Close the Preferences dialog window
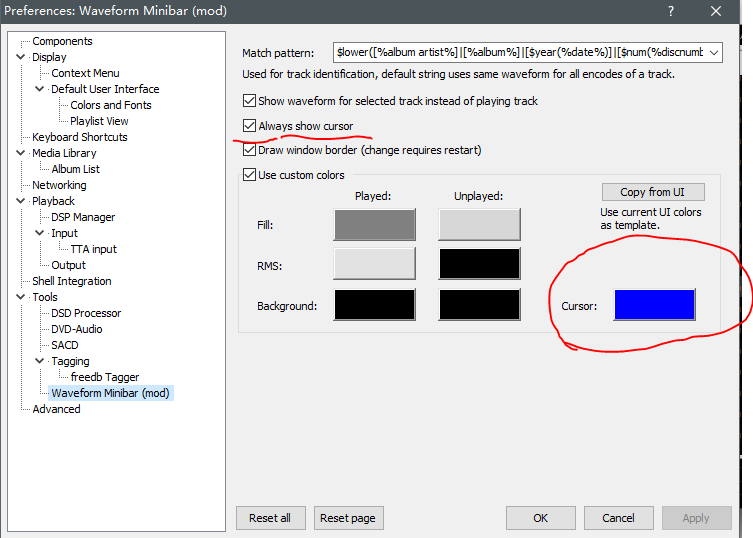This screenshot has height=538, width=753. (716, 11)
